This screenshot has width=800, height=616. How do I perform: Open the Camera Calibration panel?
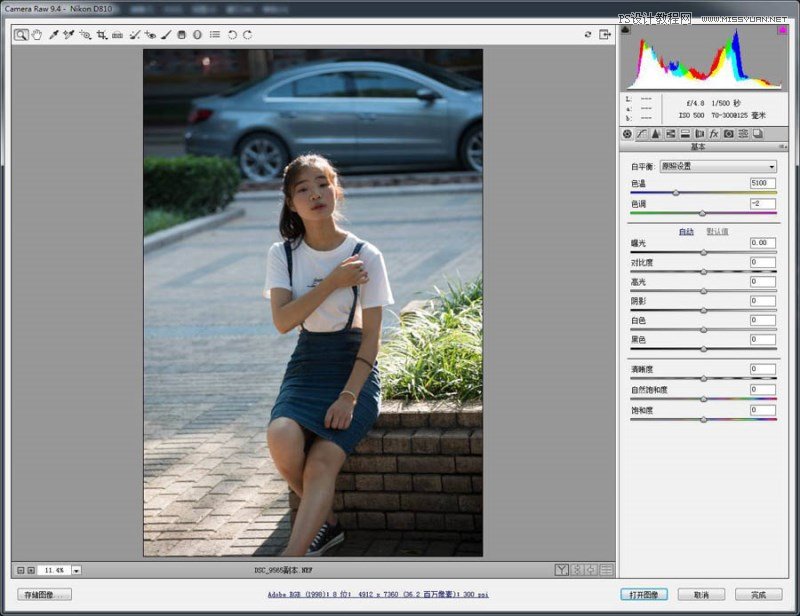pyautogui.click(x=728, y=134)
